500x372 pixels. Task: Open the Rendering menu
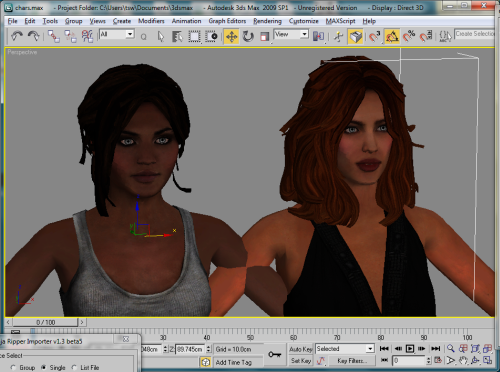click(267, 21)
